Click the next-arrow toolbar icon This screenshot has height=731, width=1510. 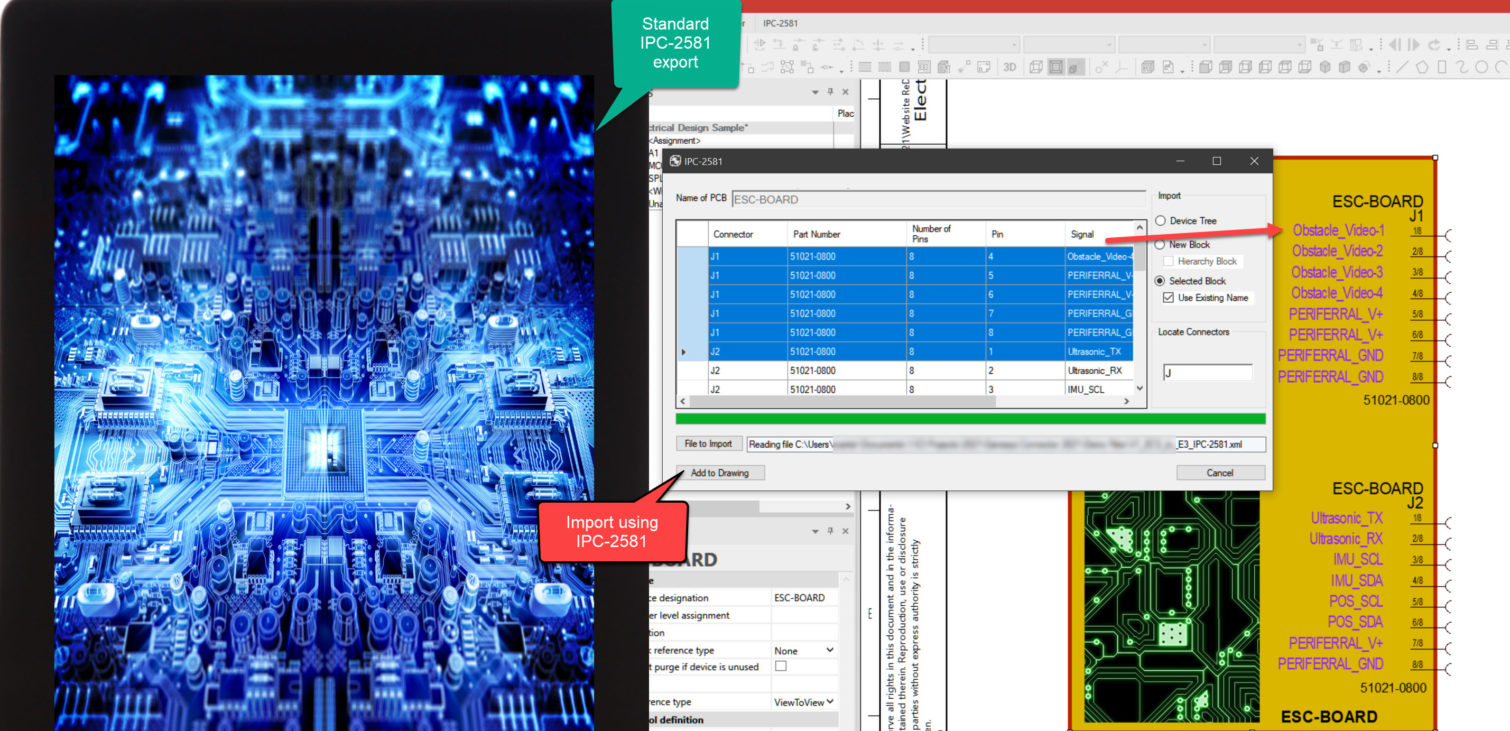tap(1414, 45)
